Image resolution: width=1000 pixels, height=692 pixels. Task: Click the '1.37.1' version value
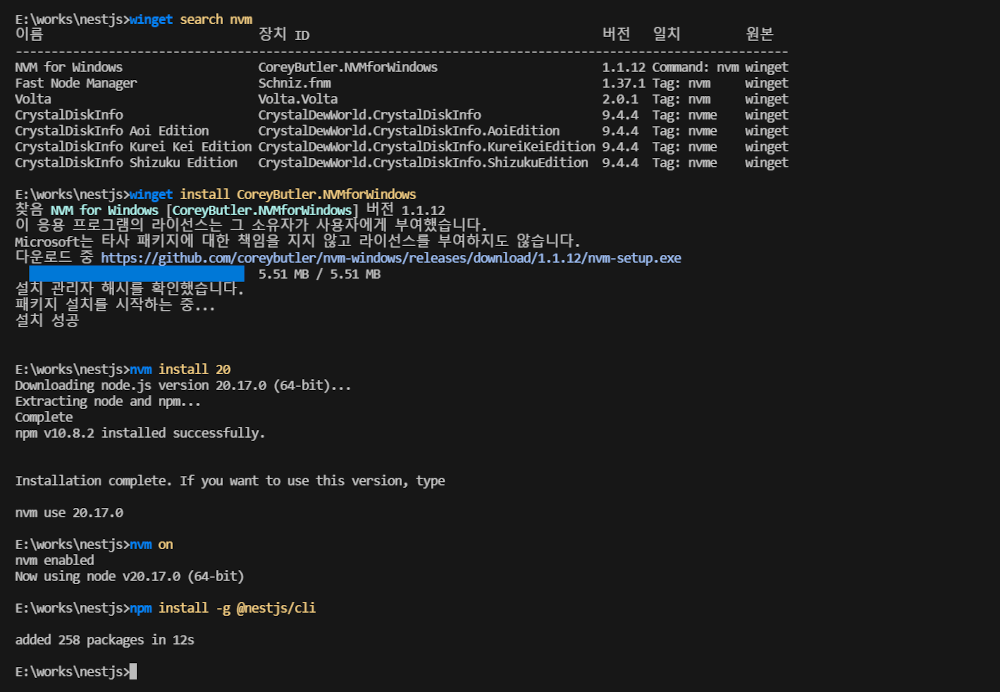pos(623,83)
